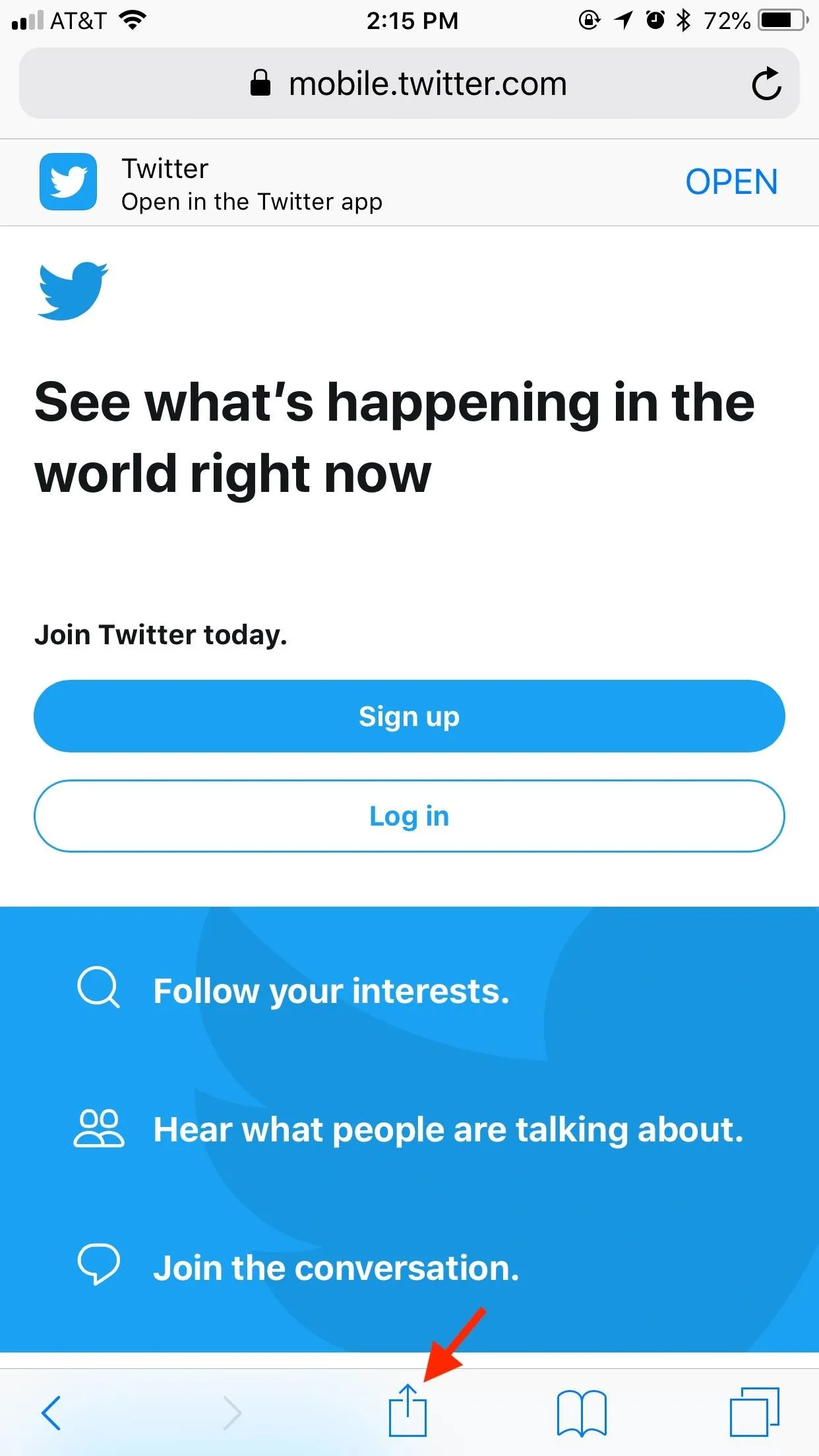Tap the Safari share icon

(408, 1410)
